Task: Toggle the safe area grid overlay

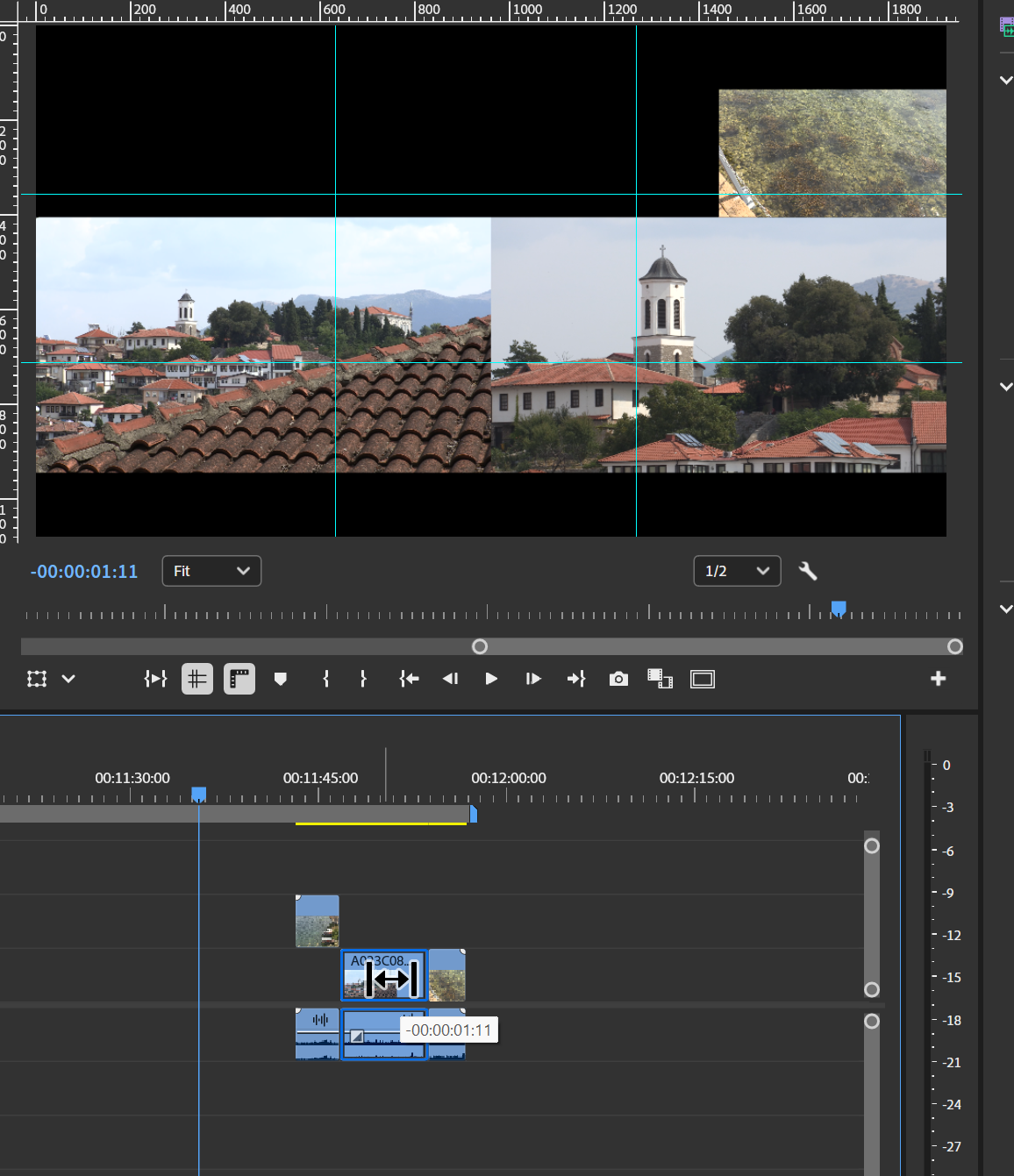Action: (x=196, y=678)
